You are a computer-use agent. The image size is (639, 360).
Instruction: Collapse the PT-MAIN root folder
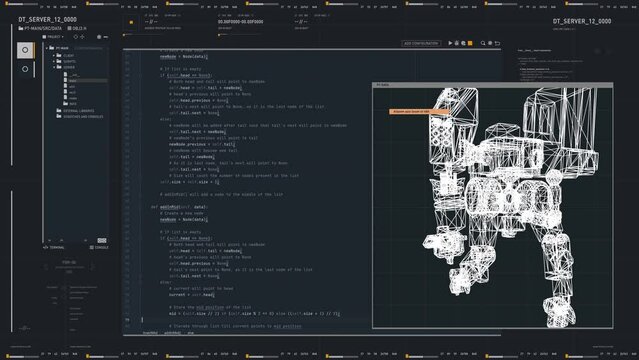pos(47,48)
